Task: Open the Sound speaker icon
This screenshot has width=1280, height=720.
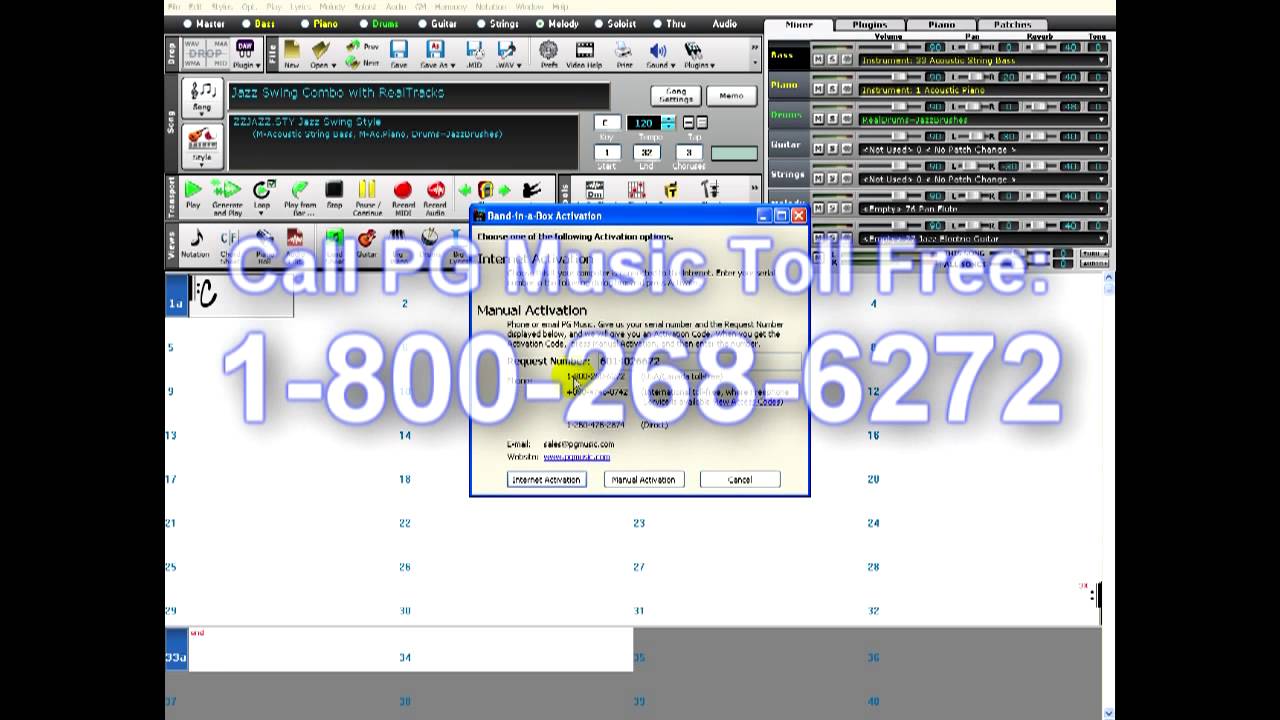Action: click(x=659, y=54)
